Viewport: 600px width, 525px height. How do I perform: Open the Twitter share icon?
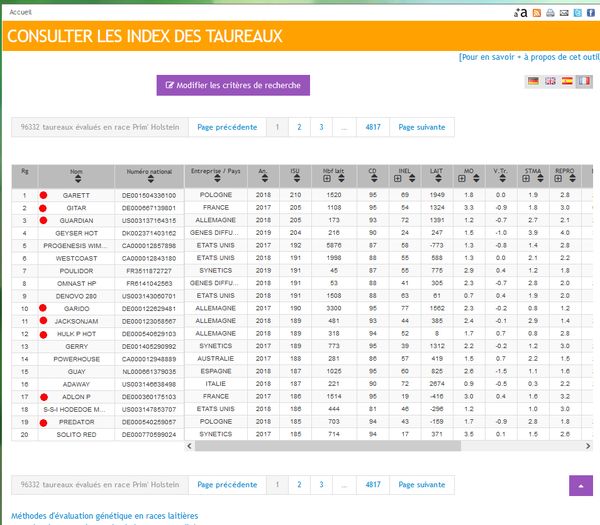coord(577,12)
